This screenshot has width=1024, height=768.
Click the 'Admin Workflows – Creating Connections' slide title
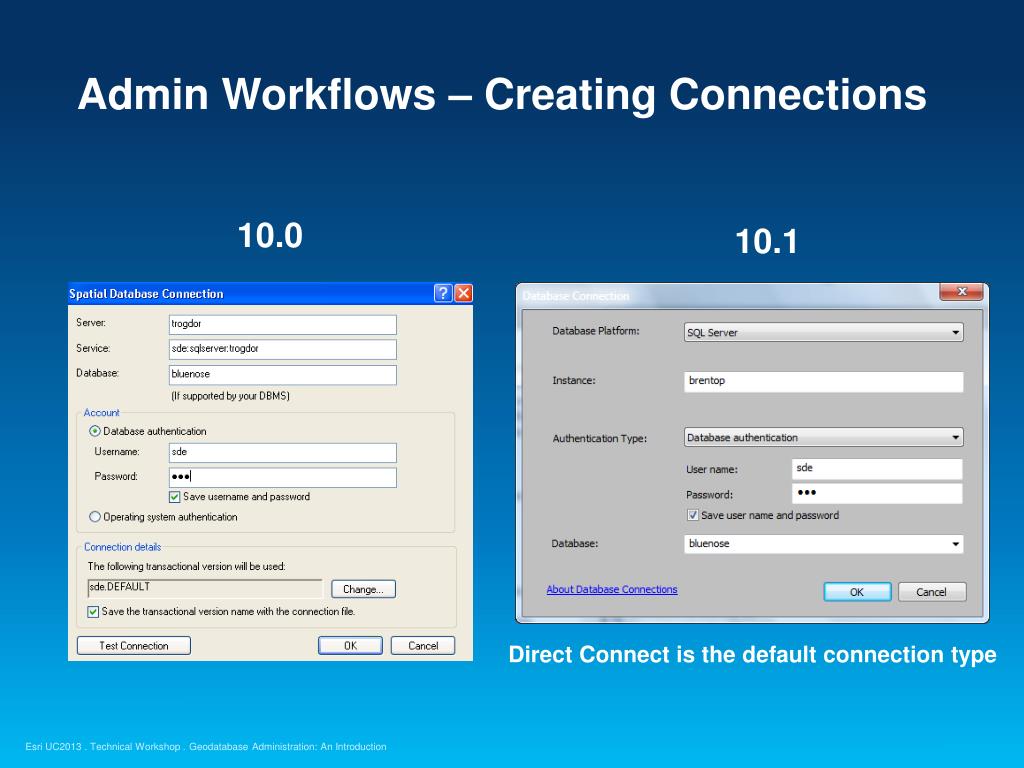pyautogui.click(x=502, y=95)
